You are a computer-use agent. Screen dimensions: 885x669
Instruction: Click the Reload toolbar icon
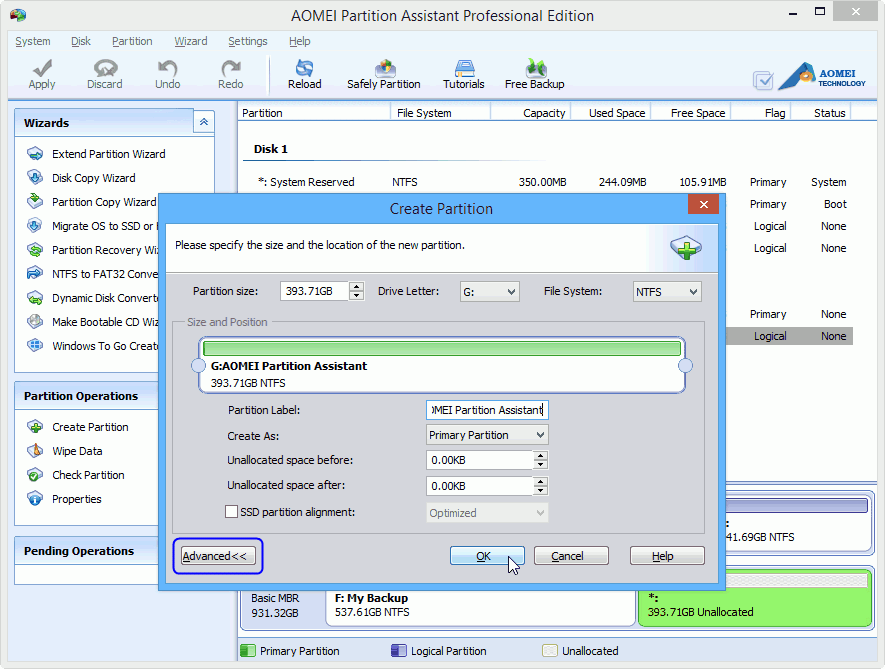(x=304, y=74)
